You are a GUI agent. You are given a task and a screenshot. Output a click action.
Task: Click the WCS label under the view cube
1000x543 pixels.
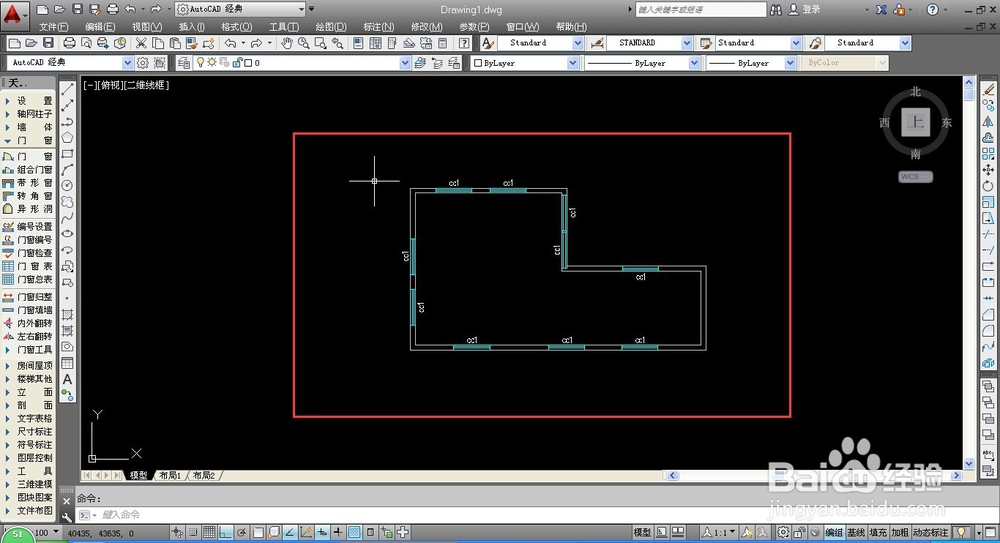point(915,177)
